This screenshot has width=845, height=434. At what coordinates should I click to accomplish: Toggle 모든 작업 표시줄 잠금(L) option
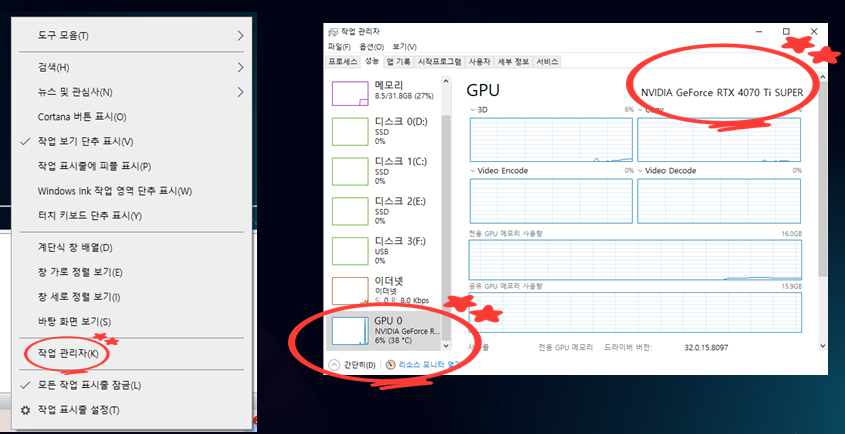pyautogui.click(x=131, y=385)
